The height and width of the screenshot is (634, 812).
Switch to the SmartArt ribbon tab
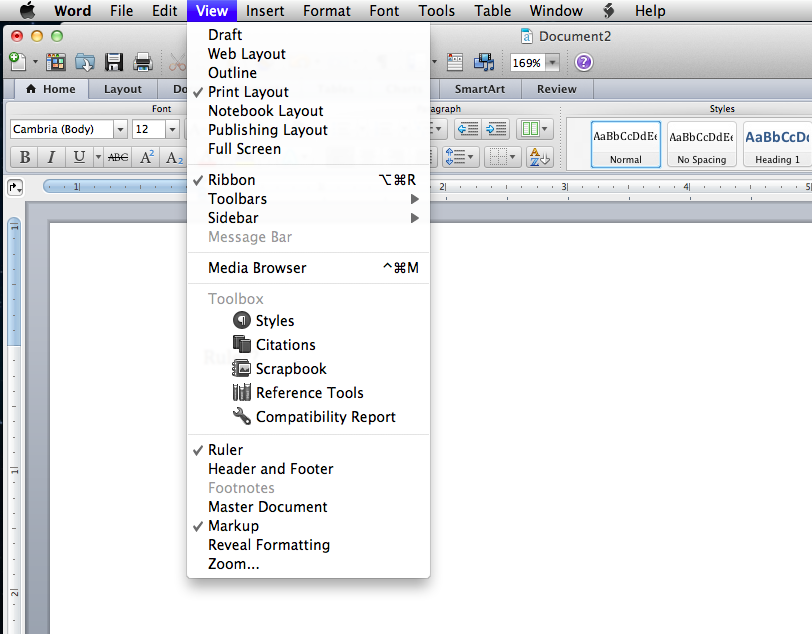click(x=480, y=89)
